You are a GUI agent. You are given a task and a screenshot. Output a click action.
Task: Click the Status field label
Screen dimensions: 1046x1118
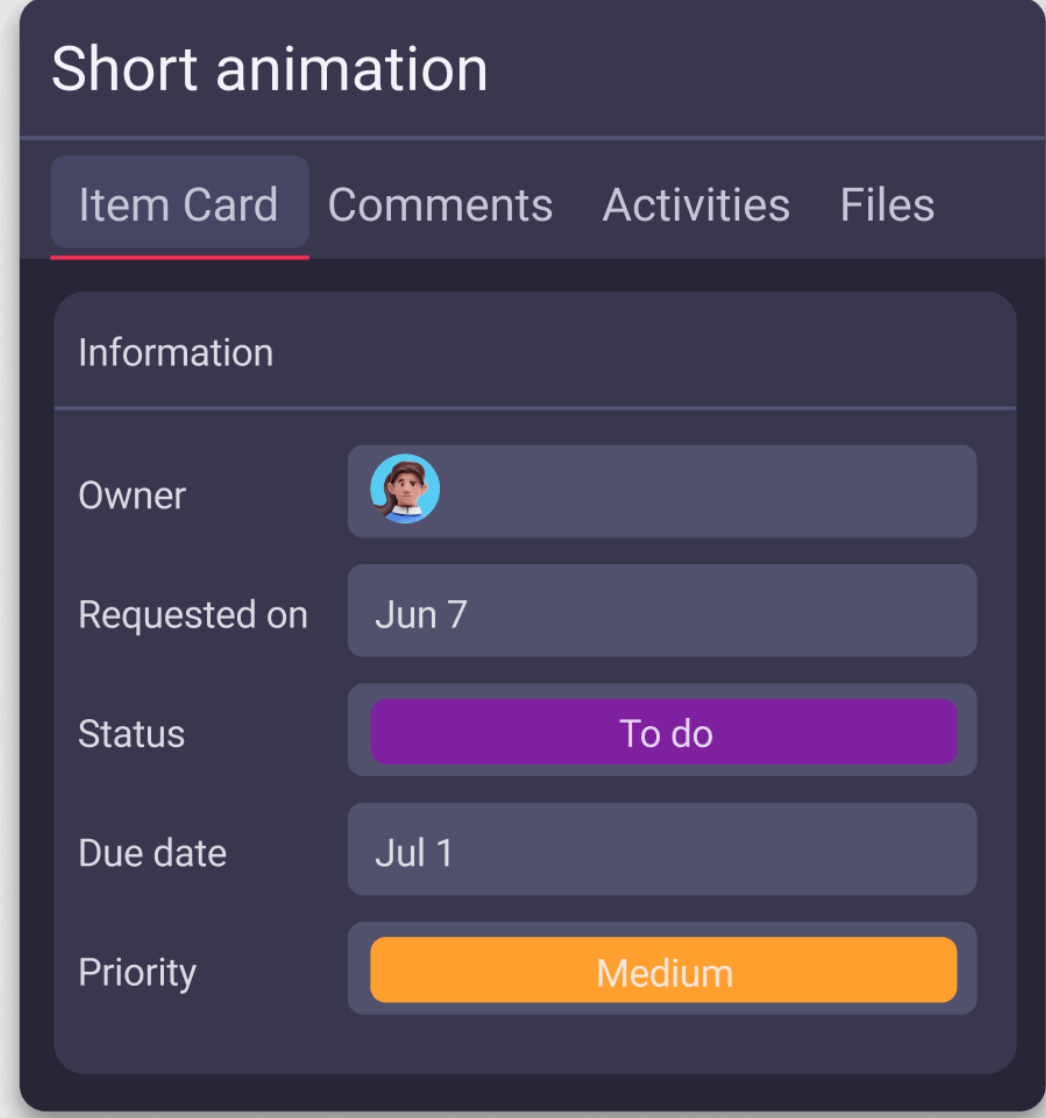click(131, 734)
